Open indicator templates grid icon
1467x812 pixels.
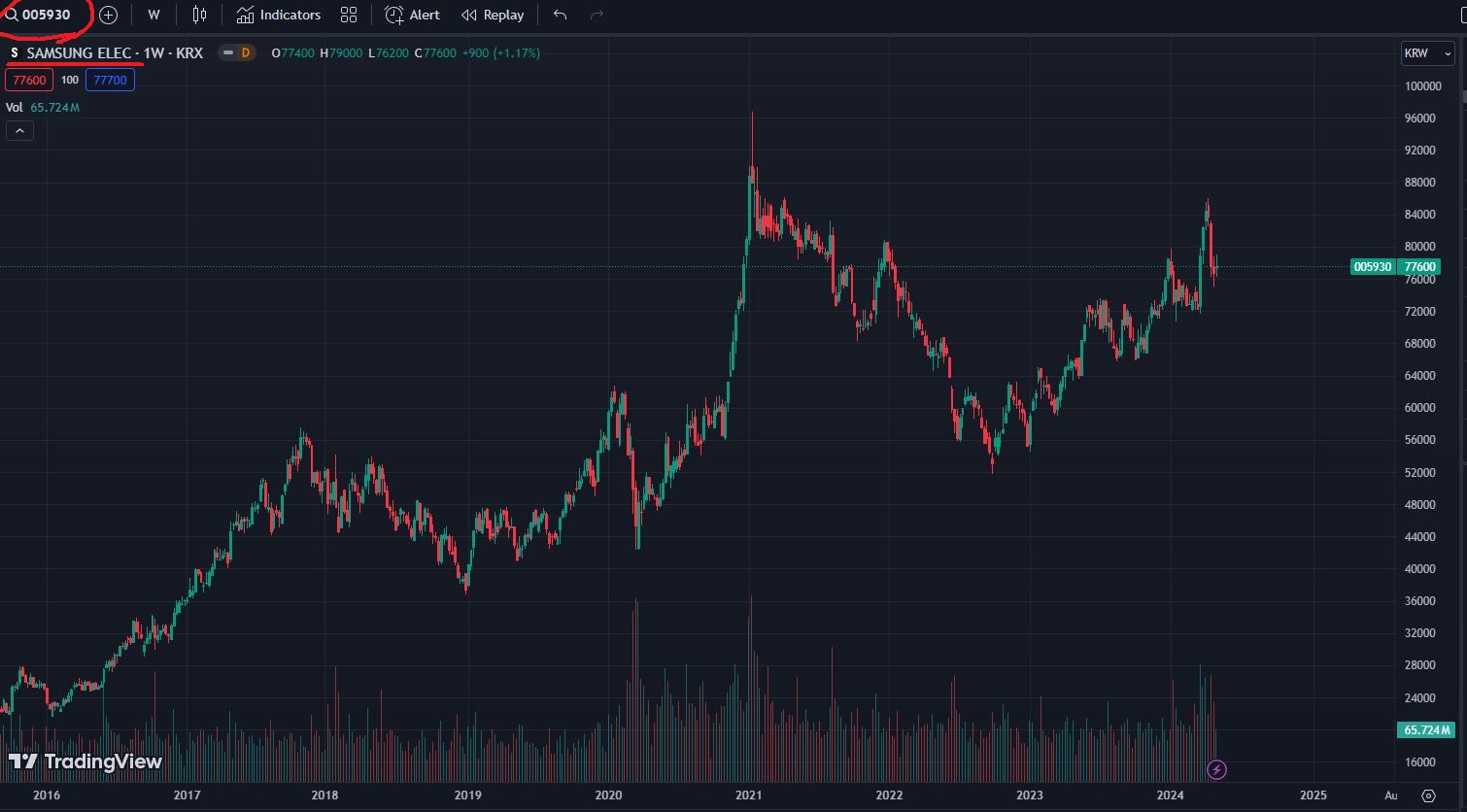point(349,15)
